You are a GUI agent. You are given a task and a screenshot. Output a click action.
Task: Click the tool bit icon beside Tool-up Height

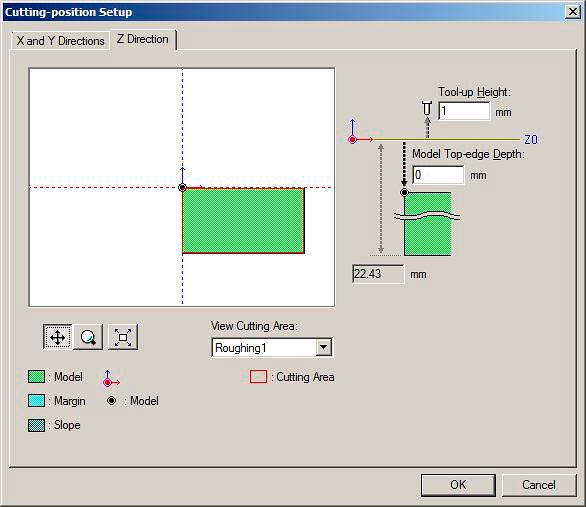point(427,108)
